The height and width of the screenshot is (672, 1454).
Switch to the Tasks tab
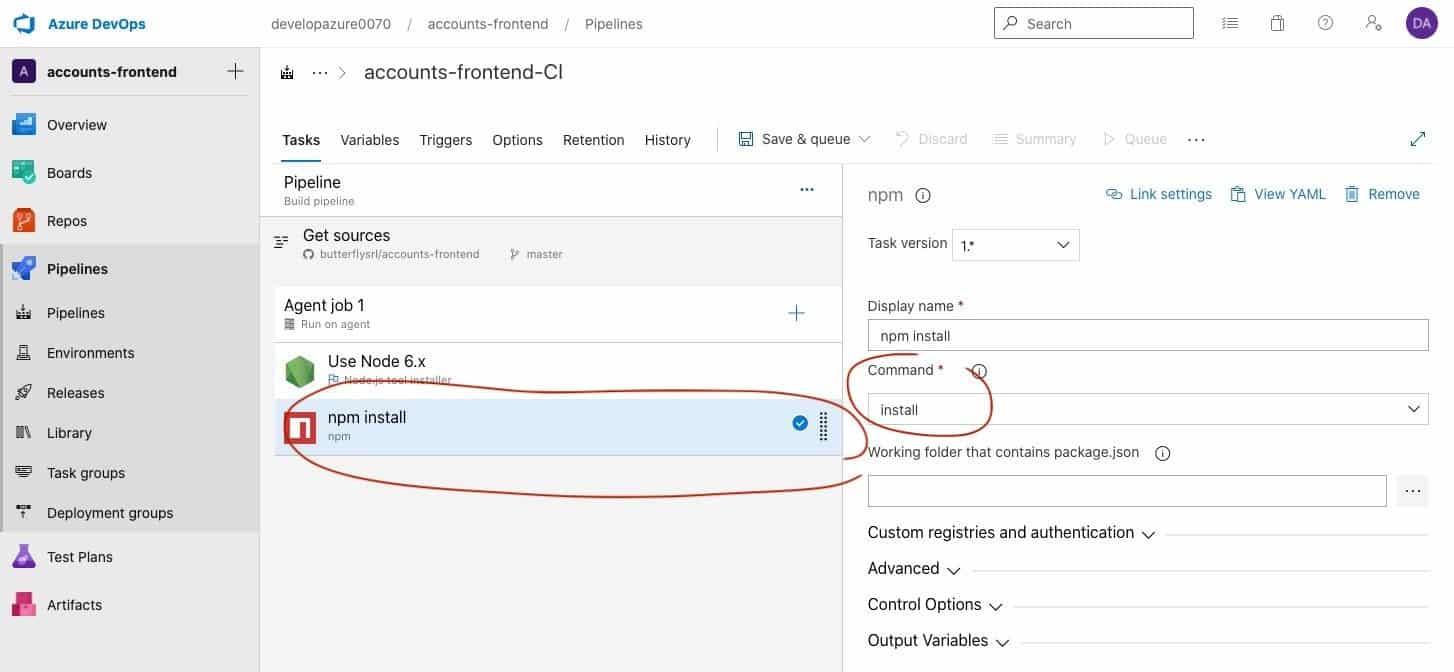pyautogui.click(x=301, y=140)
